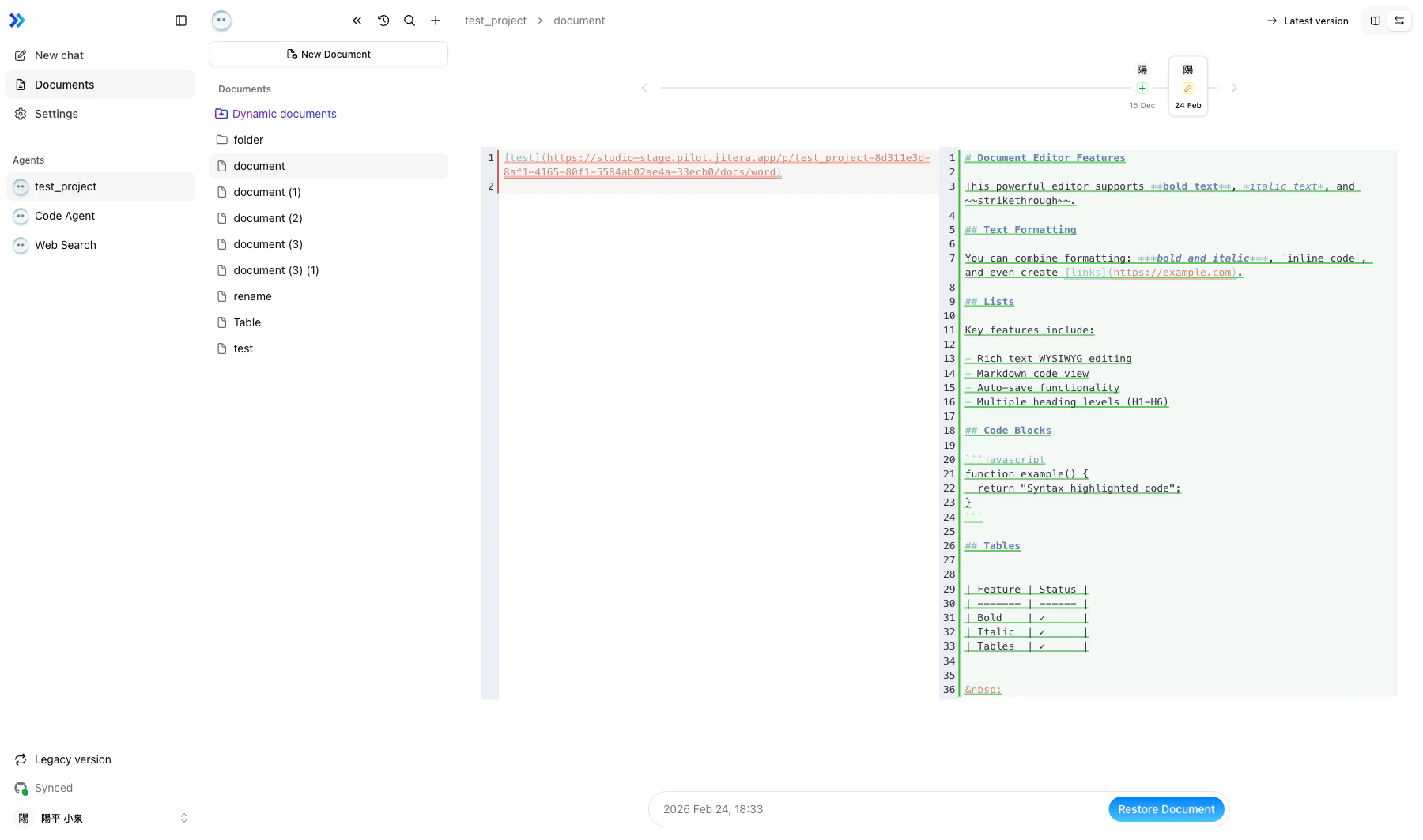Open Settings in the sidebar
This screenshot has width=1423, height=840.
point(100,114)
